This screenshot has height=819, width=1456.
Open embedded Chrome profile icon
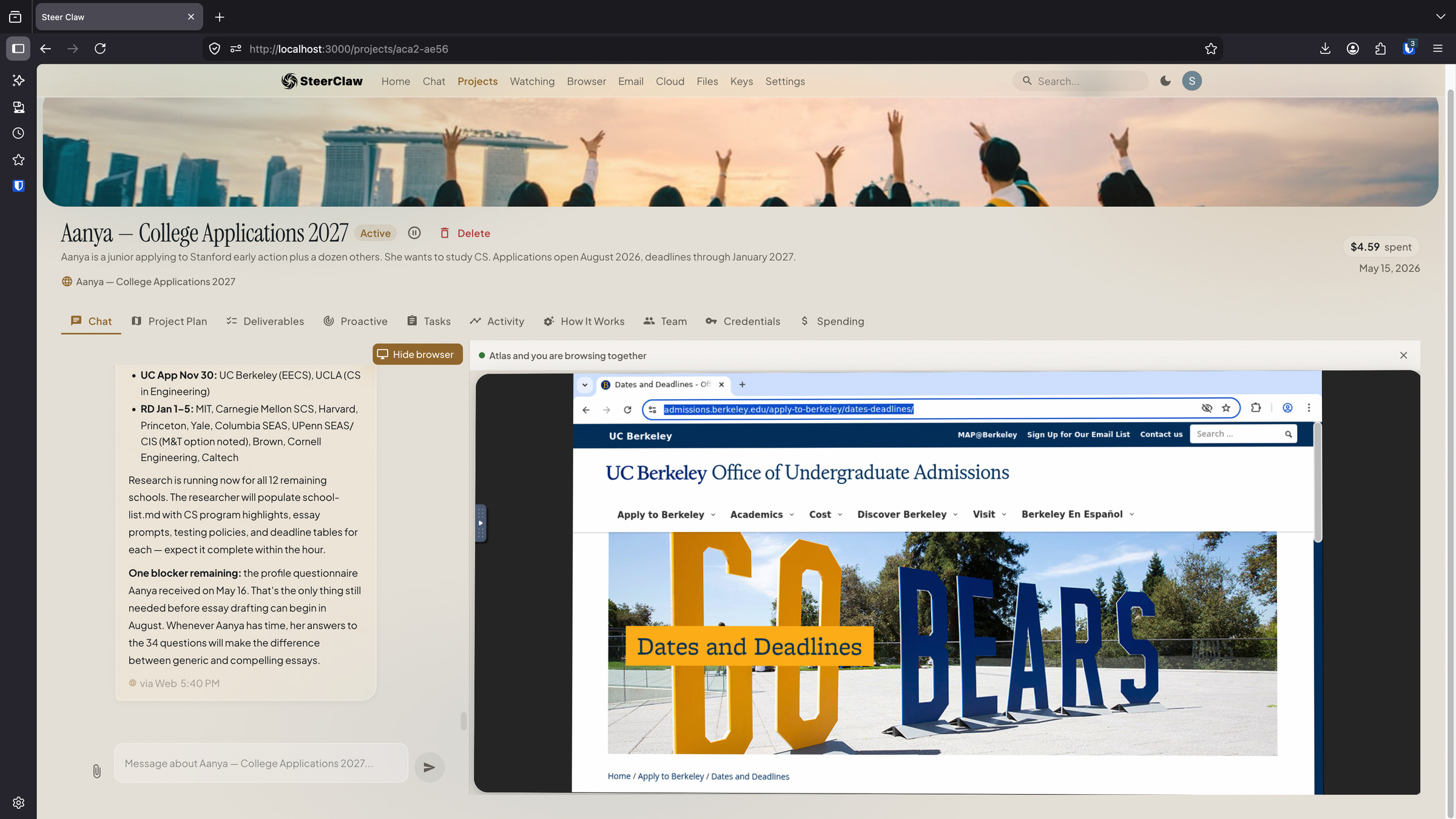coord(1287,408)
